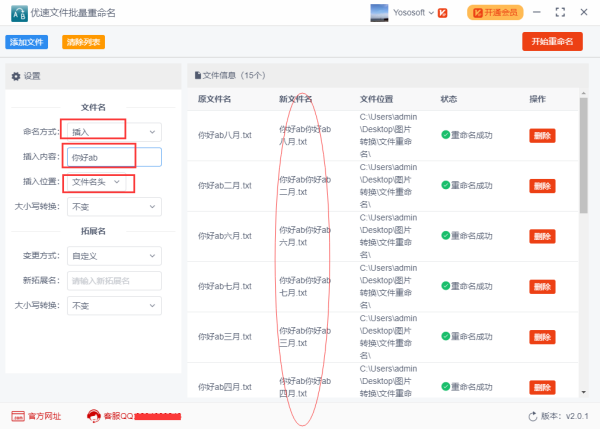Screen dimensions: 600x429
Task: Click the 客服QQ support icon
Action: (94, 415)
